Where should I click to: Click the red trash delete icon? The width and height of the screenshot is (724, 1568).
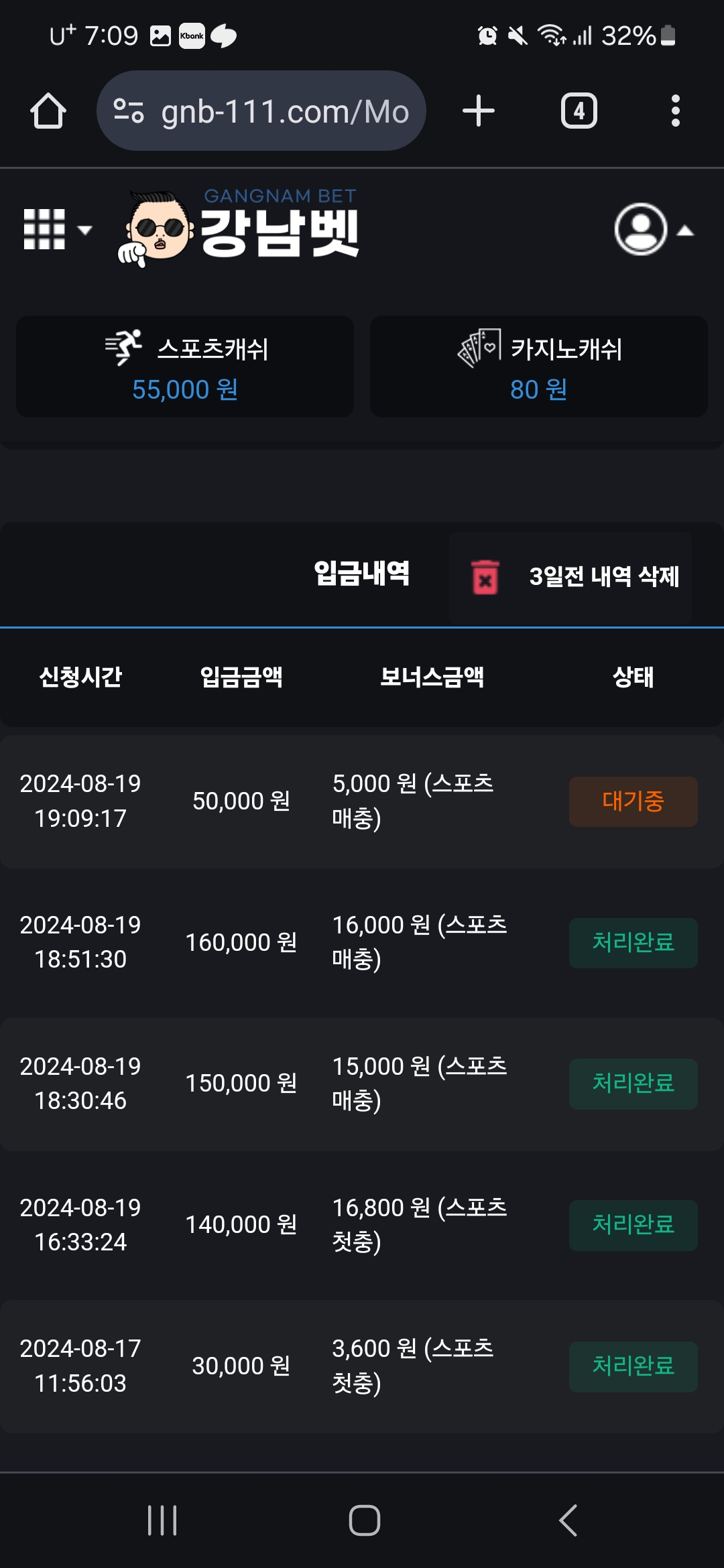coord(485,577)
